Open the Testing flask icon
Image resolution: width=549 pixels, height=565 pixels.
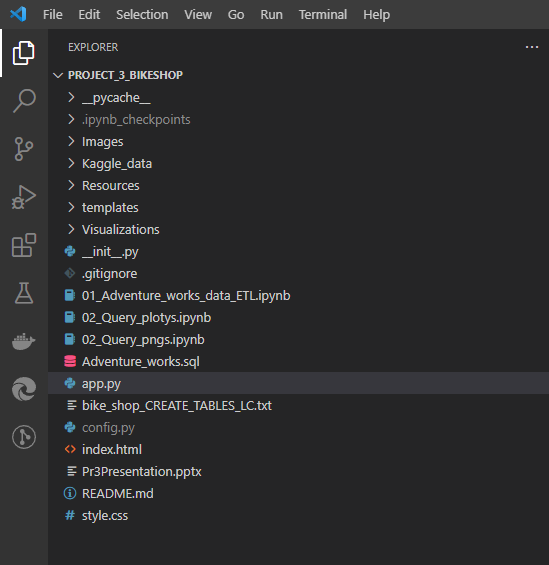coord(24,293)
